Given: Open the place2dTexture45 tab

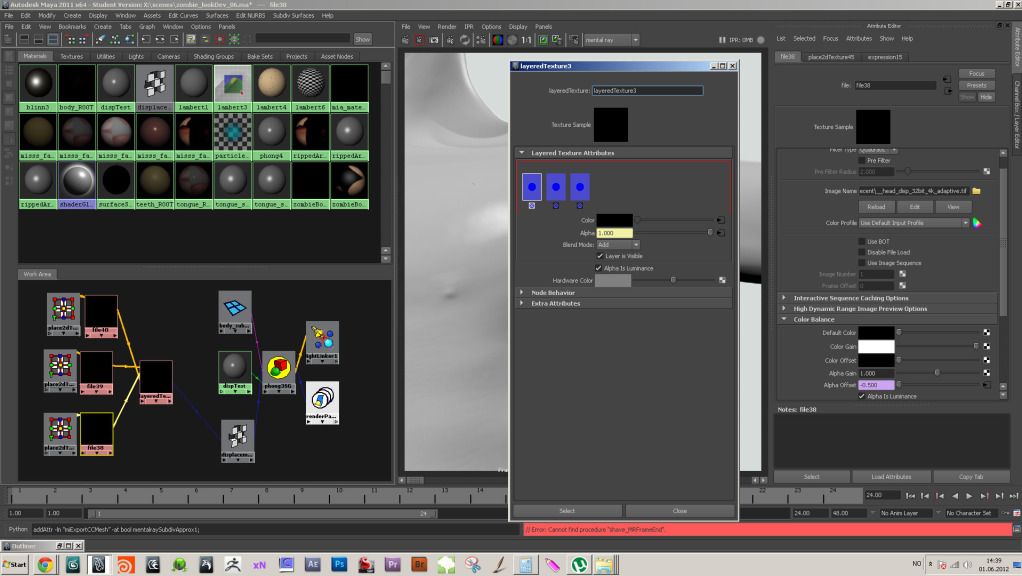Looking at the screenshot, I should tap(831, 57).
